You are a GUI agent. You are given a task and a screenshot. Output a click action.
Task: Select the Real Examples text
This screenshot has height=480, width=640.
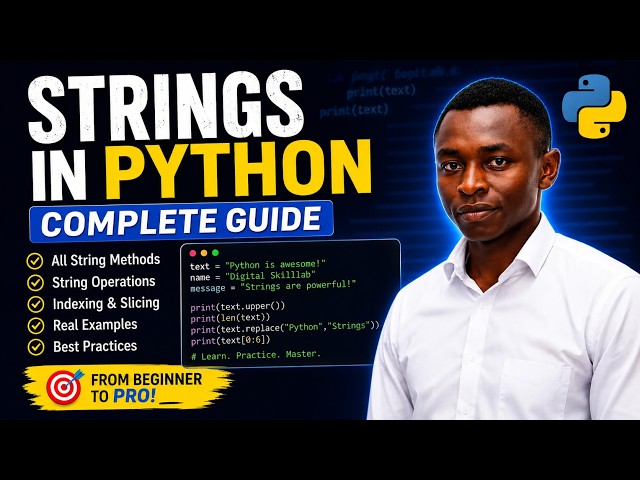point(95,325)
